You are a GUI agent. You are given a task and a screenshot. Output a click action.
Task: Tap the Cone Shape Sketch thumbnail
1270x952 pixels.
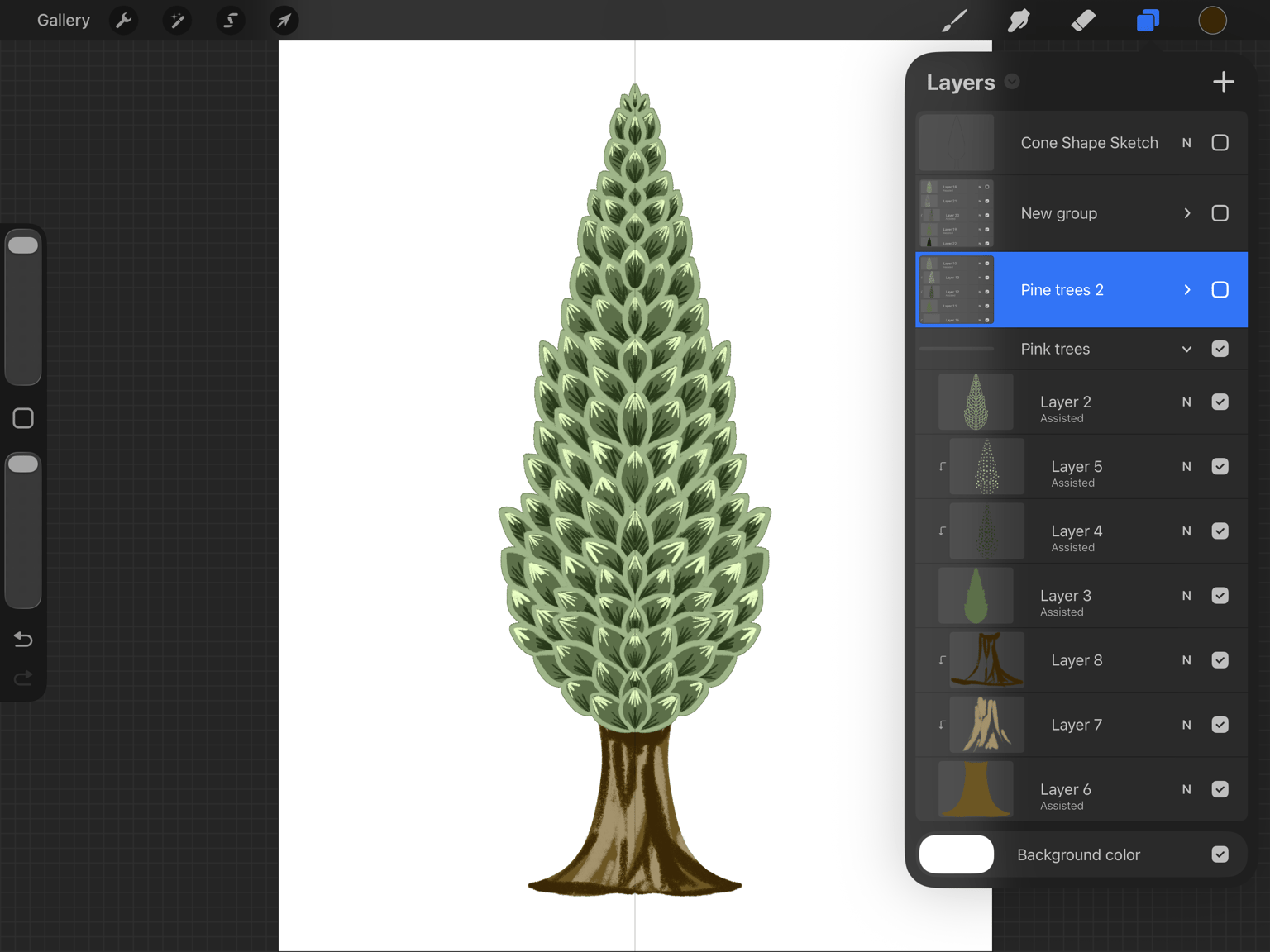click(x=957, y=143)
